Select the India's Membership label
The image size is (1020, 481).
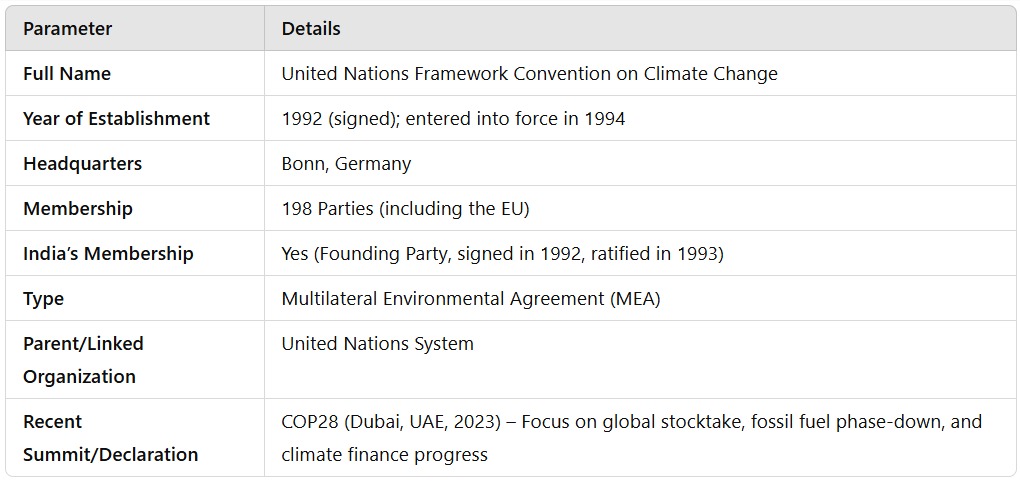(x=109, y=253)
